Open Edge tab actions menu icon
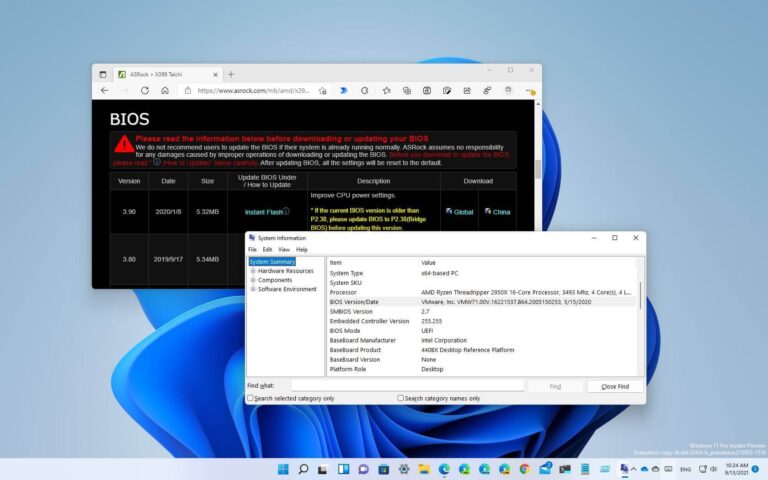 tap(102, 74)
